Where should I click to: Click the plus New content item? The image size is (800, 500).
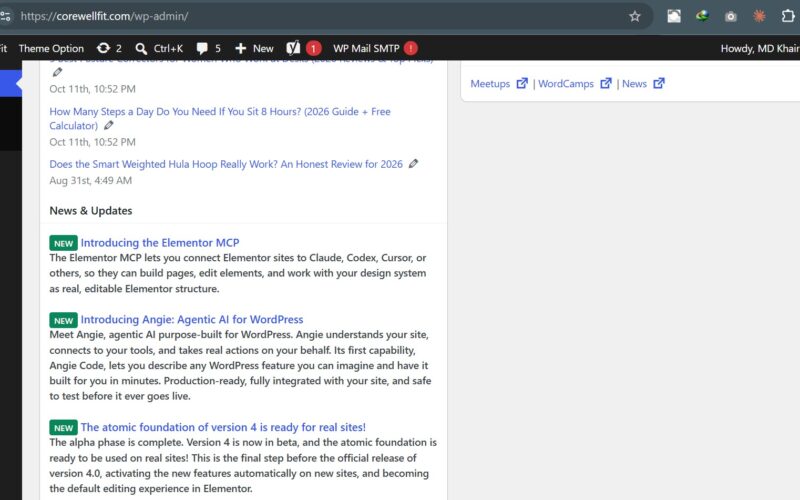(x=254, y=48)
